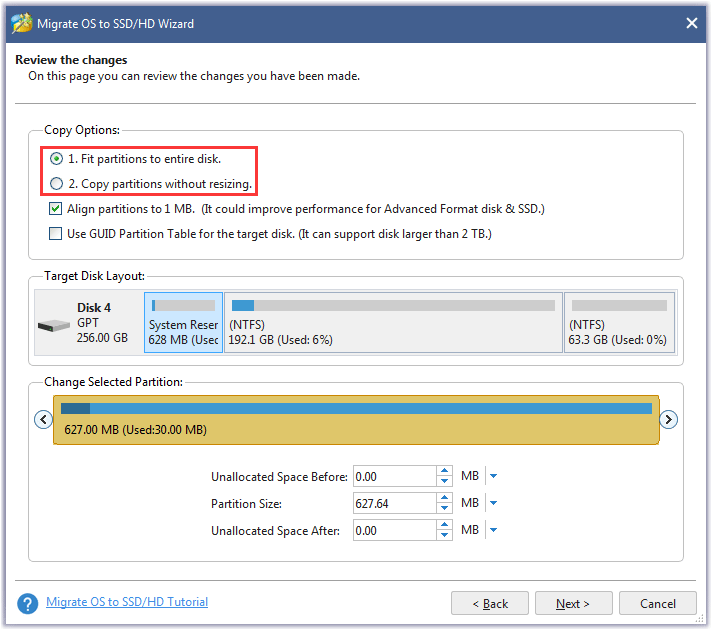Image resolution: width=711 pixels, height=629 pixels.
Task: Enable Use GUID Partition Table checkbox
Action: pos(55,234)
